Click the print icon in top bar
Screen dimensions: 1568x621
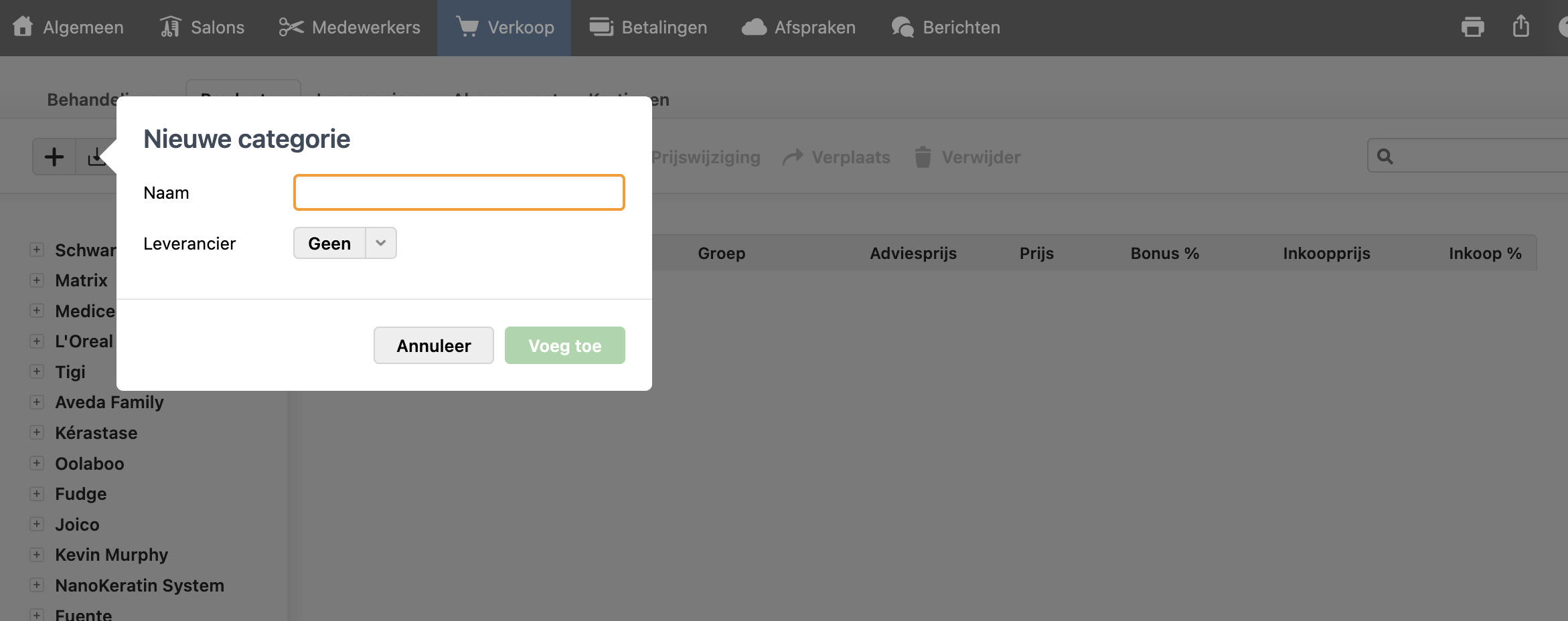1472,27
